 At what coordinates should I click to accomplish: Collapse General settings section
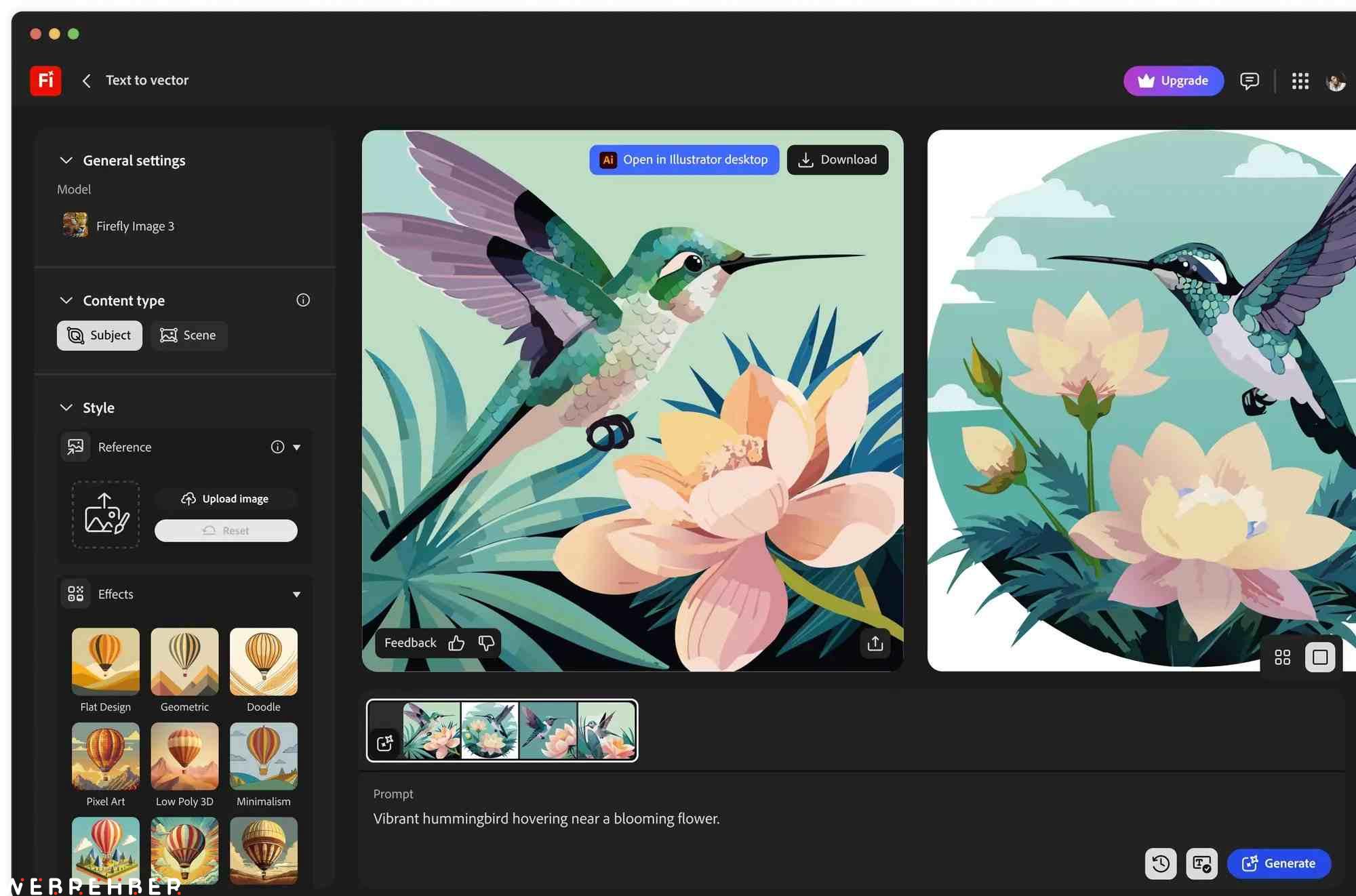coord(66,160)
